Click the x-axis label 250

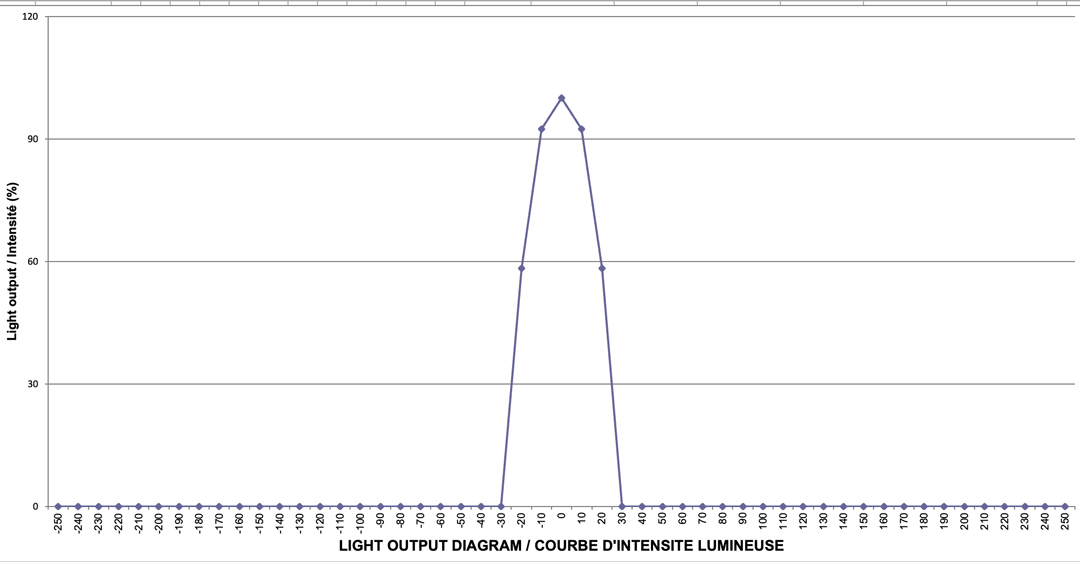tap(1065, 520)
